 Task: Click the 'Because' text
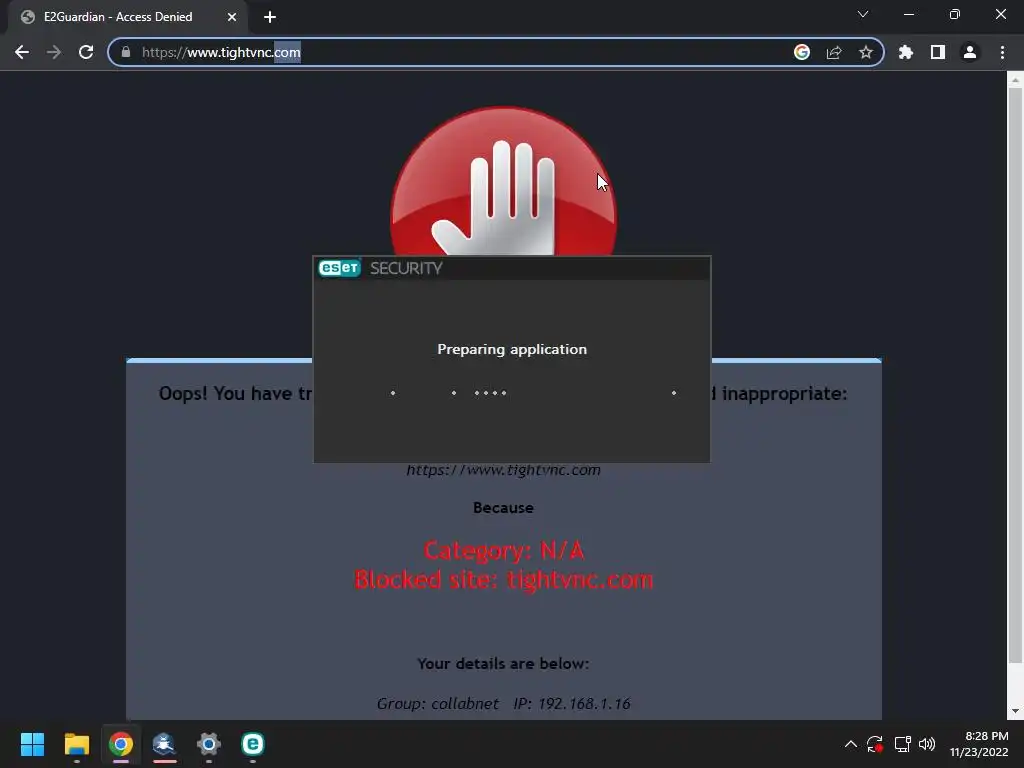(x=504, y=507)
